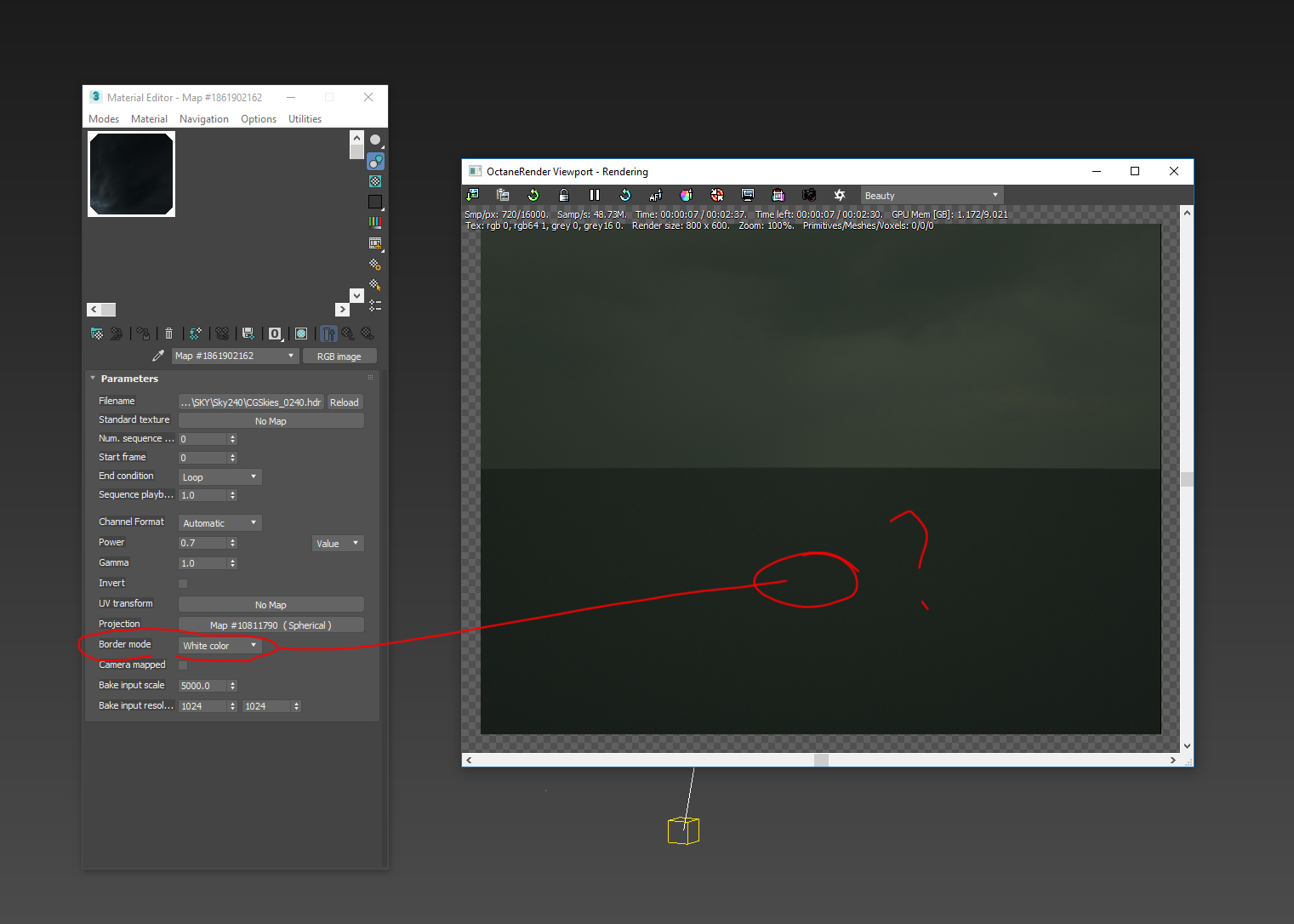Click the Assign Material to Selection icon

[x=144, y=334]
